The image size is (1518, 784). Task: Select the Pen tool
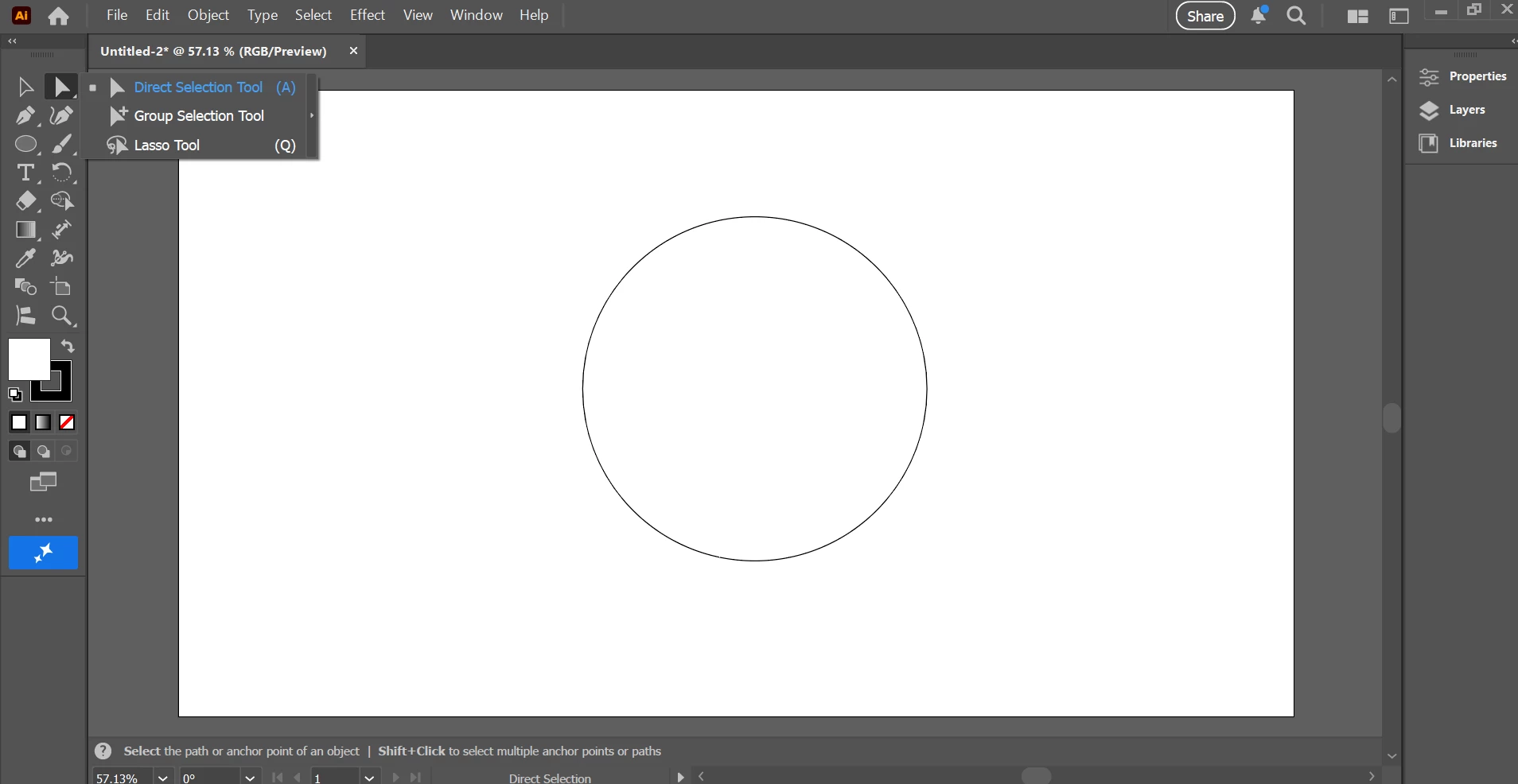tap(25, 115)
